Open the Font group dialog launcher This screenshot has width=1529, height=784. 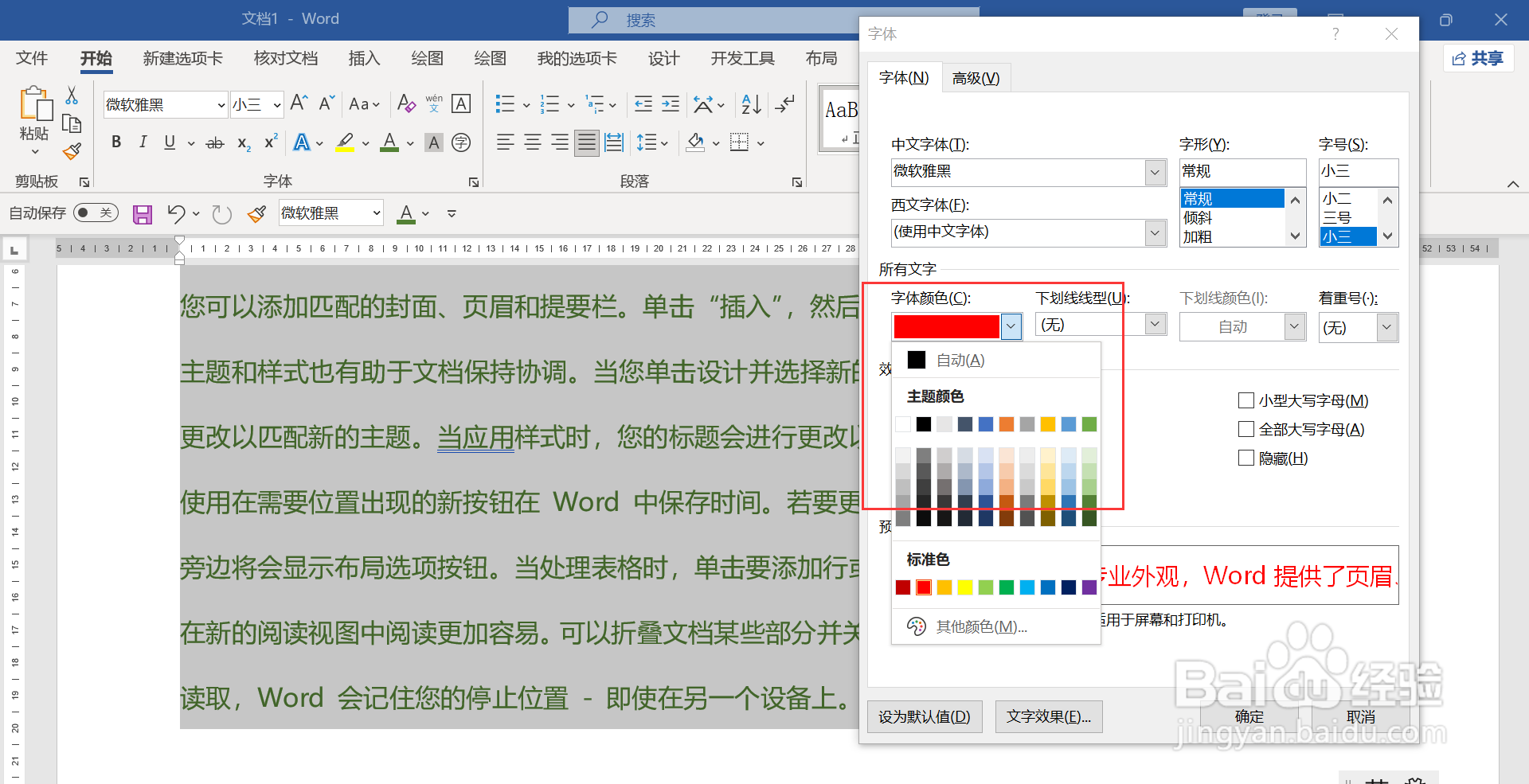(x=474, y=182)
